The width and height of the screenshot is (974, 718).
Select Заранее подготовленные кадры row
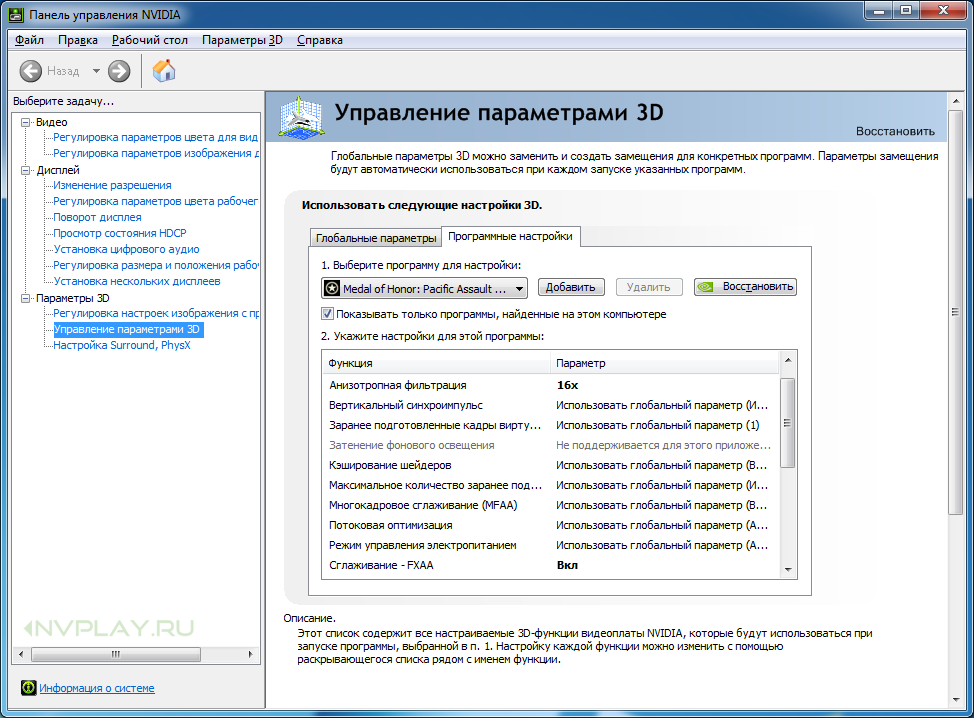pyautogui.click(x=550, y=425)
